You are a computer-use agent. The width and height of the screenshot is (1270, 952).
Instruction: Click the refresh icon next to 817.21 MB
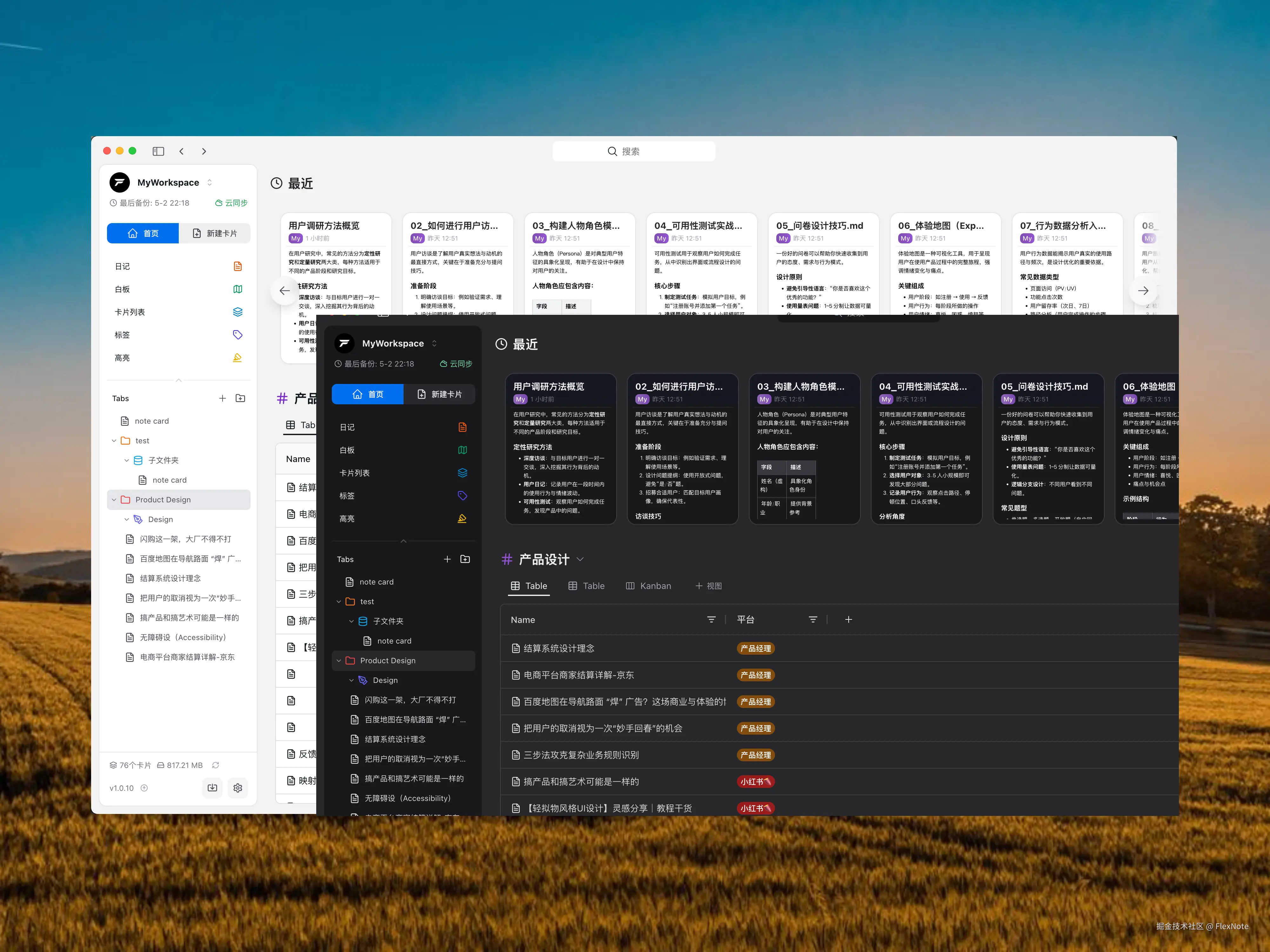(215, 765)
